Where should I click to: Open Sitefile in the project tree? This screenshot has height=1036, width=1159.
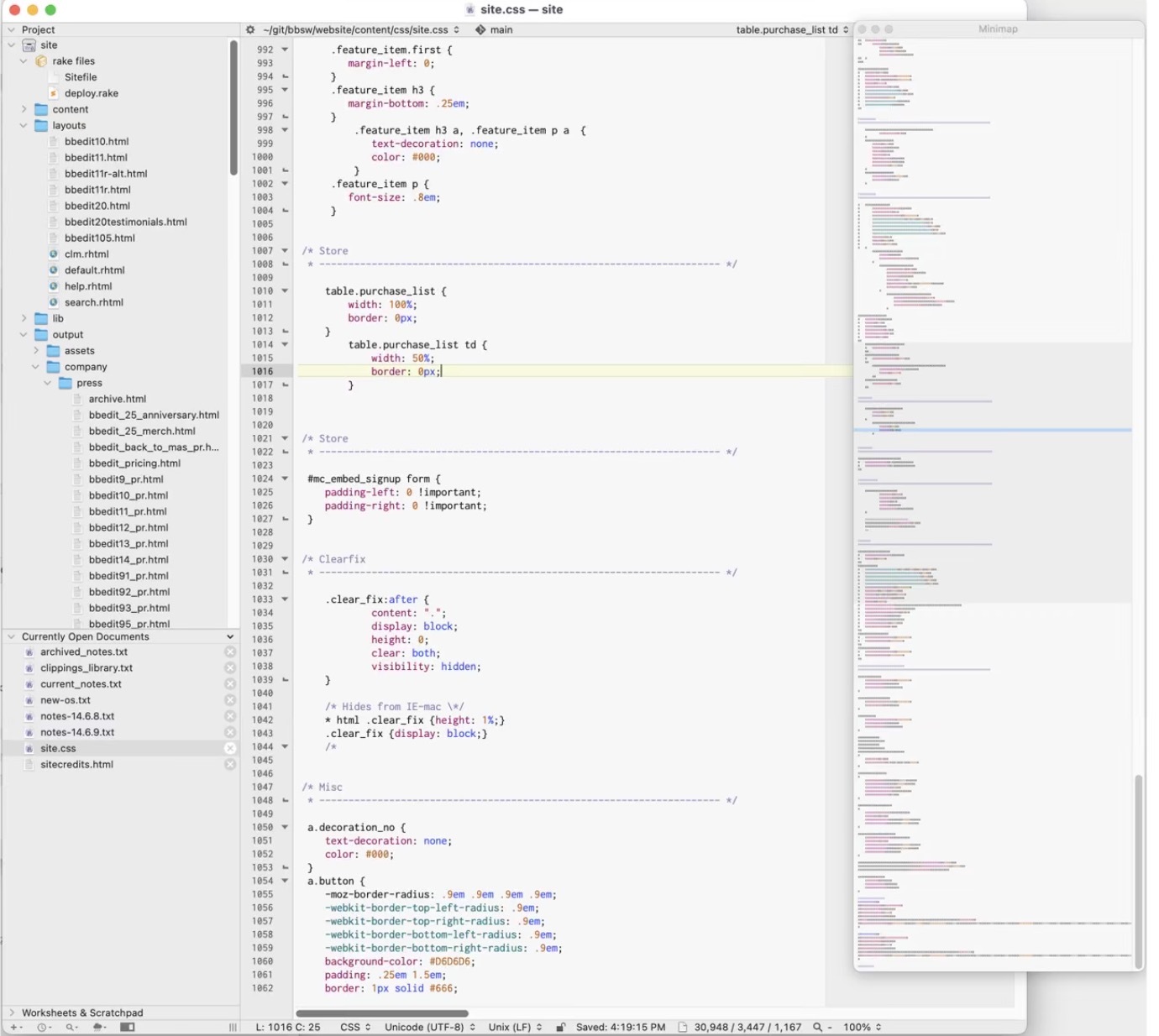81,77
